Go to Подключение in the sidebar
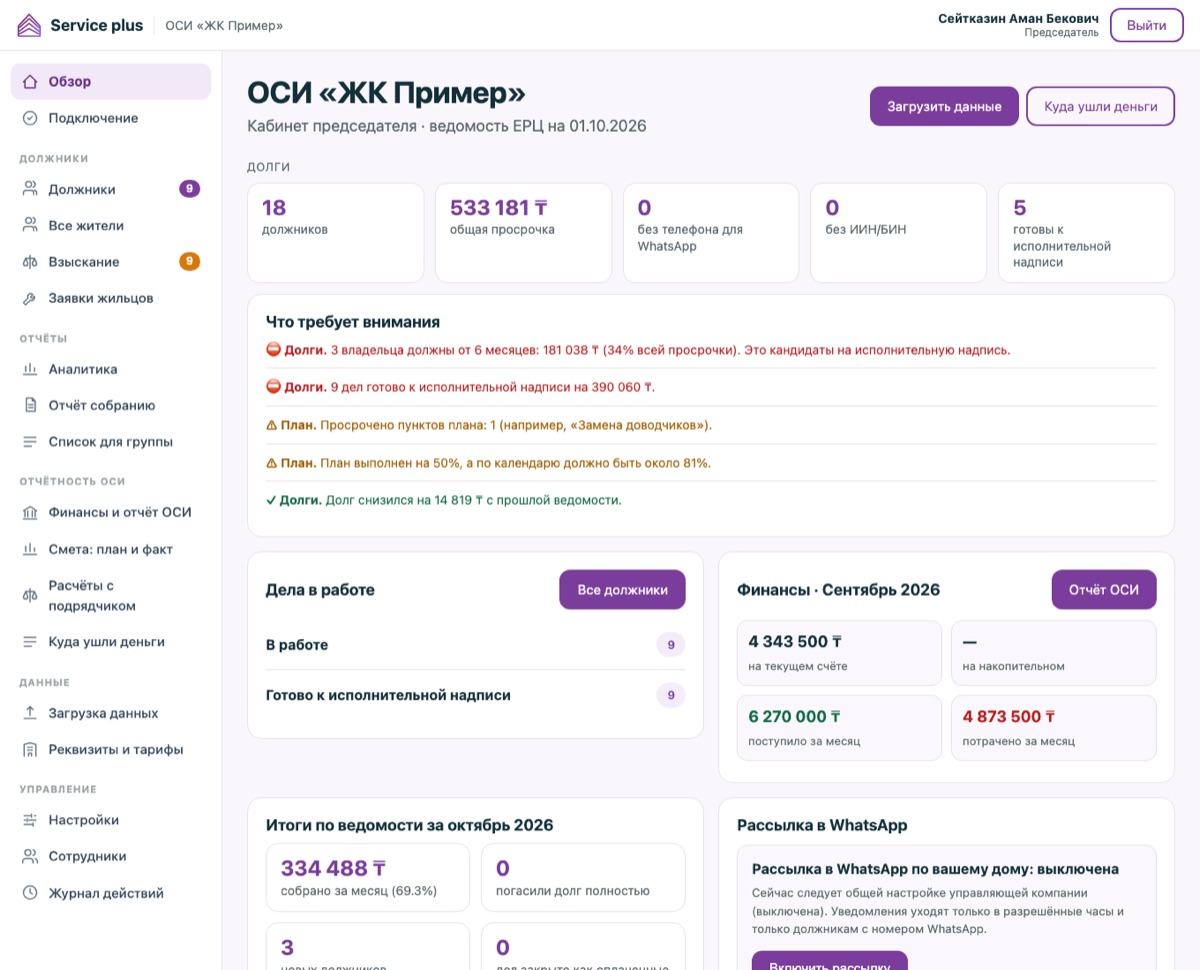This screenshot has width=1200, height=970. pyautogui.click(x=111, y=118)
